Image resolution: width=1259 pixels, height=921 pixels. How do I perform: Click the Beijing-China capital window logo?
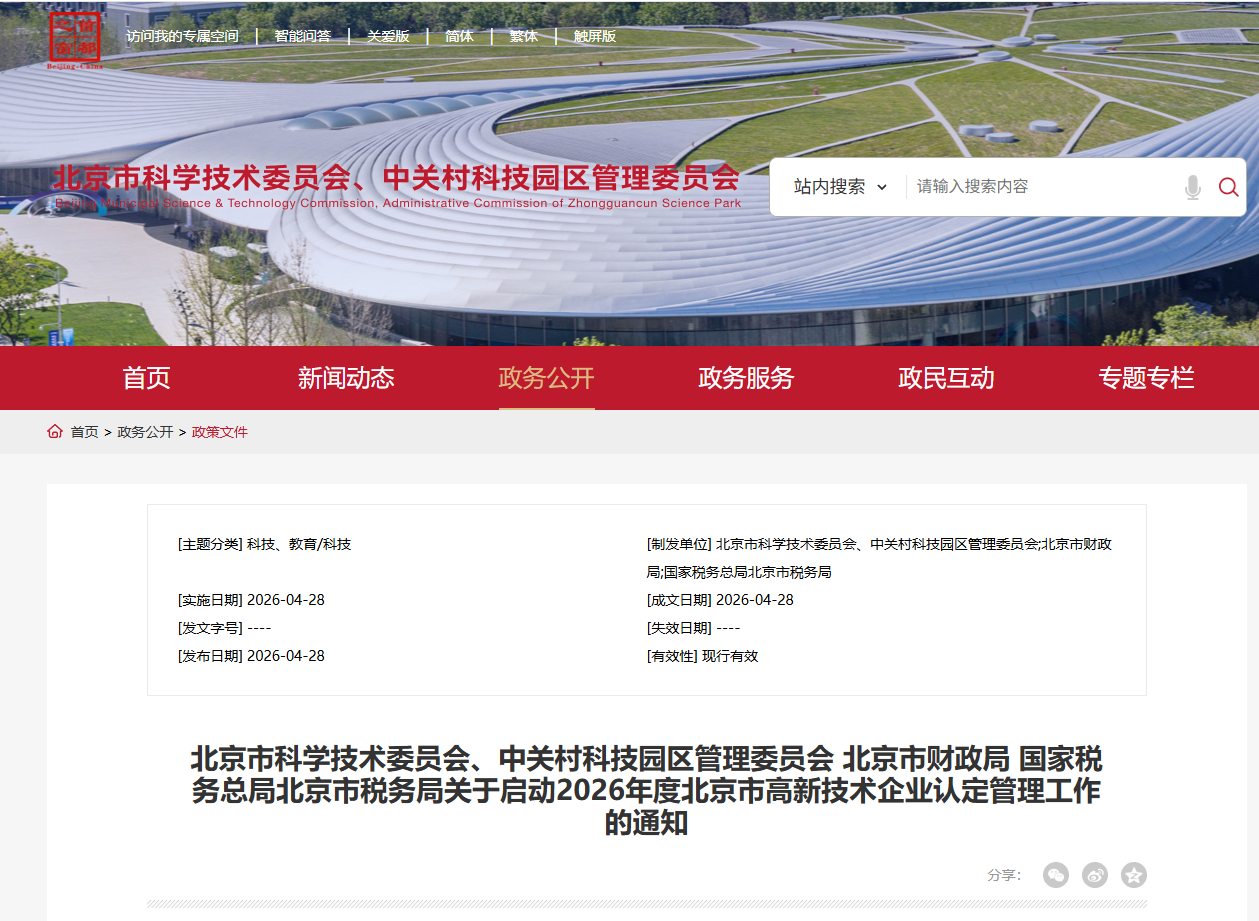pos(75,39)
